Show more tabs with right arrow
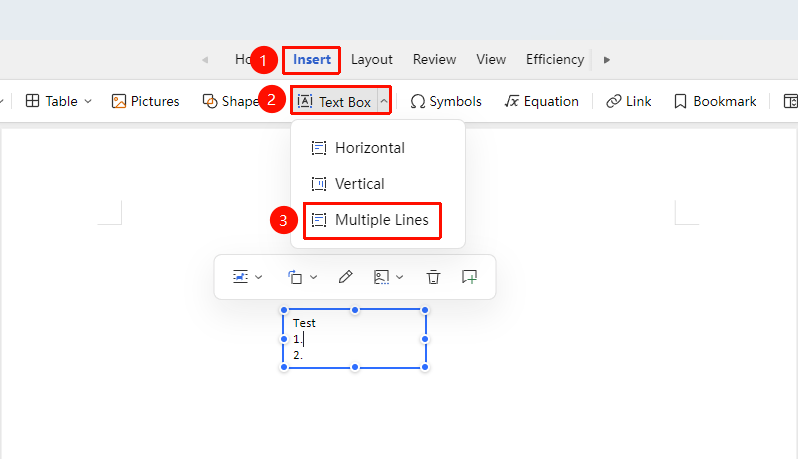 coord(606,60)
